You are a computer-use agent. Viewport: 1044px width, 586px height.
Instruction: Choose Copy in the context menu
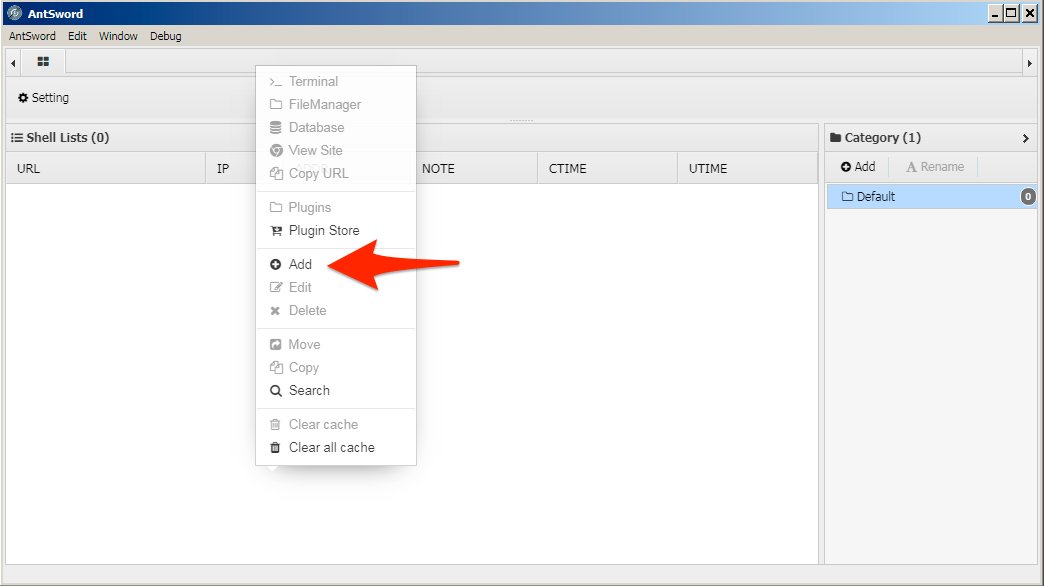coord(336,368)
